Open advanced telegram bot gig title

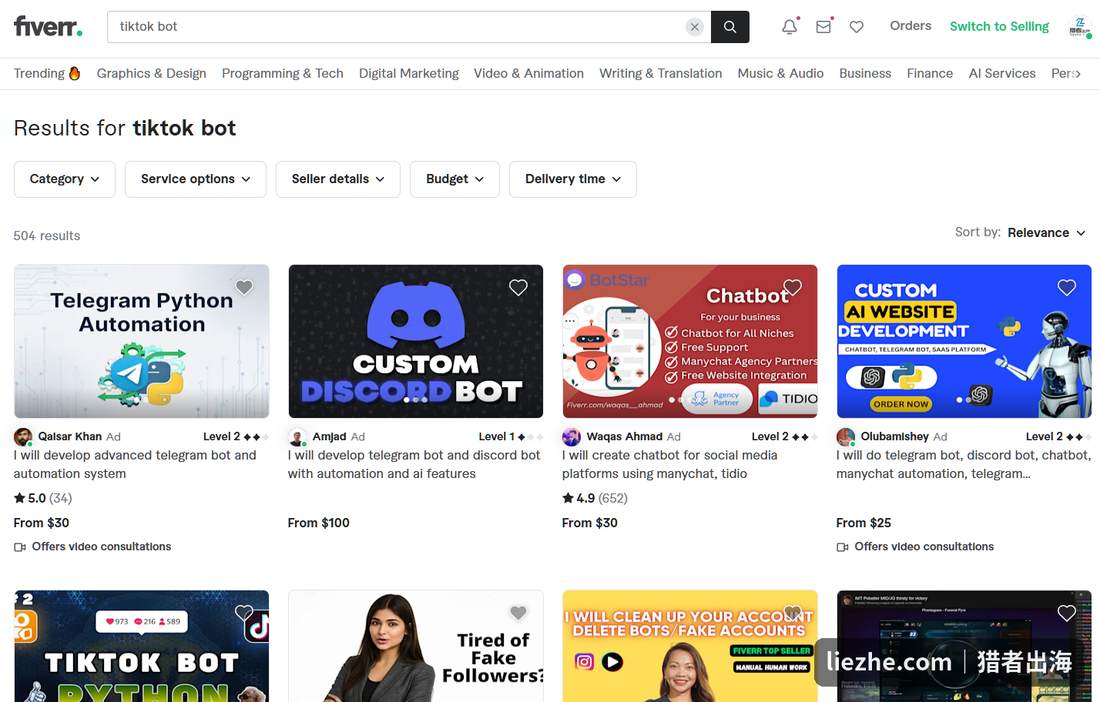(135, 464)
